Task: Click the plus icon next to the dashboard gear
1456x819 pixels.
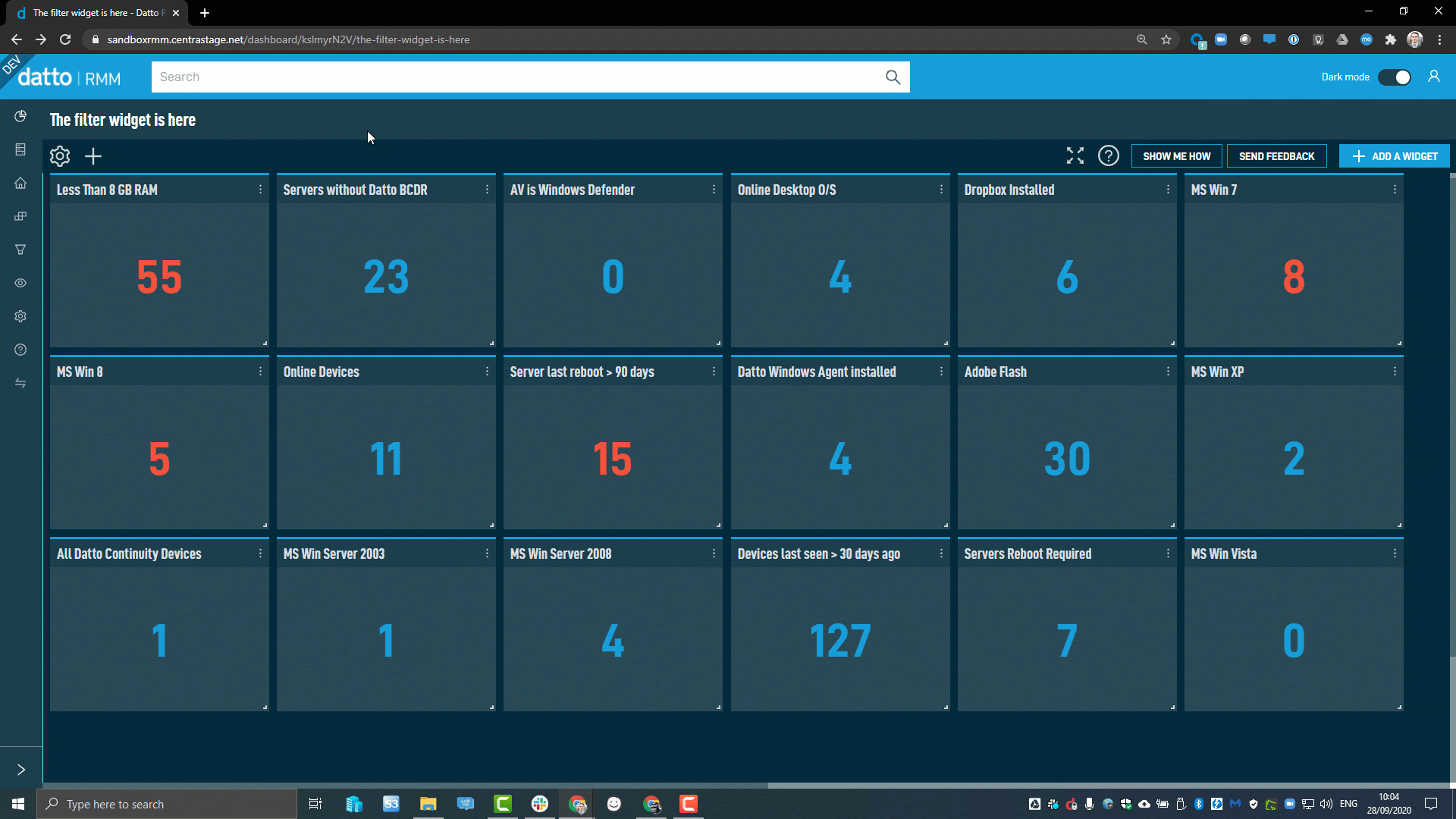Action: (x=93, y=156)
